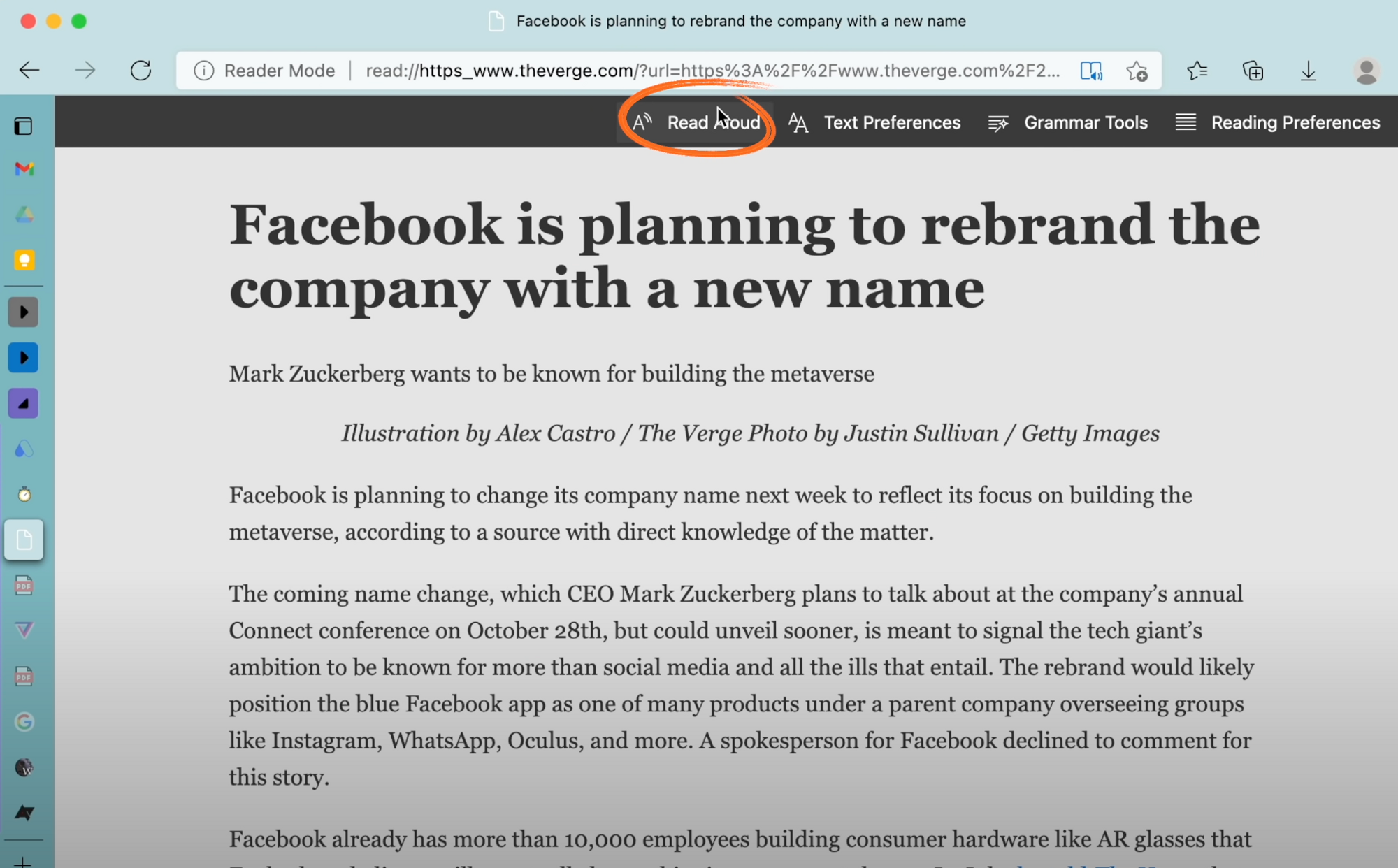The width and height of the screenshot is (1398, 868).
Task: View Reader Mode site information
Action: click(204, 71)
